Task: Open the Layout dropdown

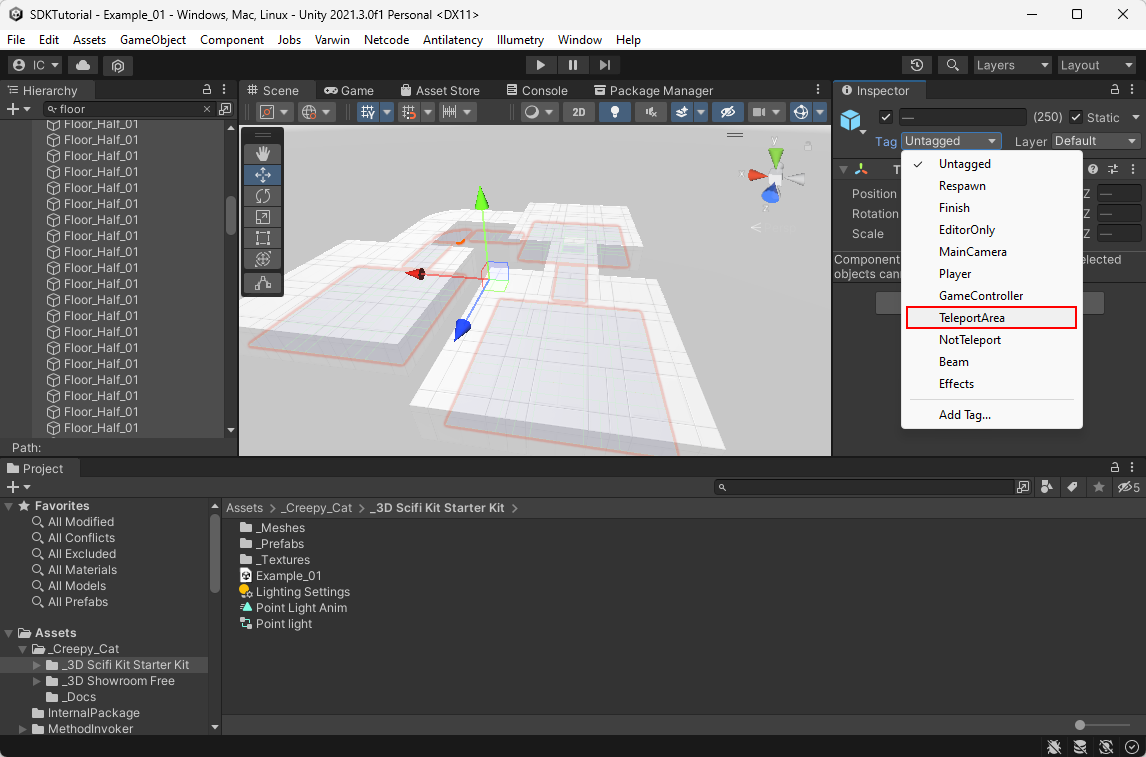Action: point(1096,65)
